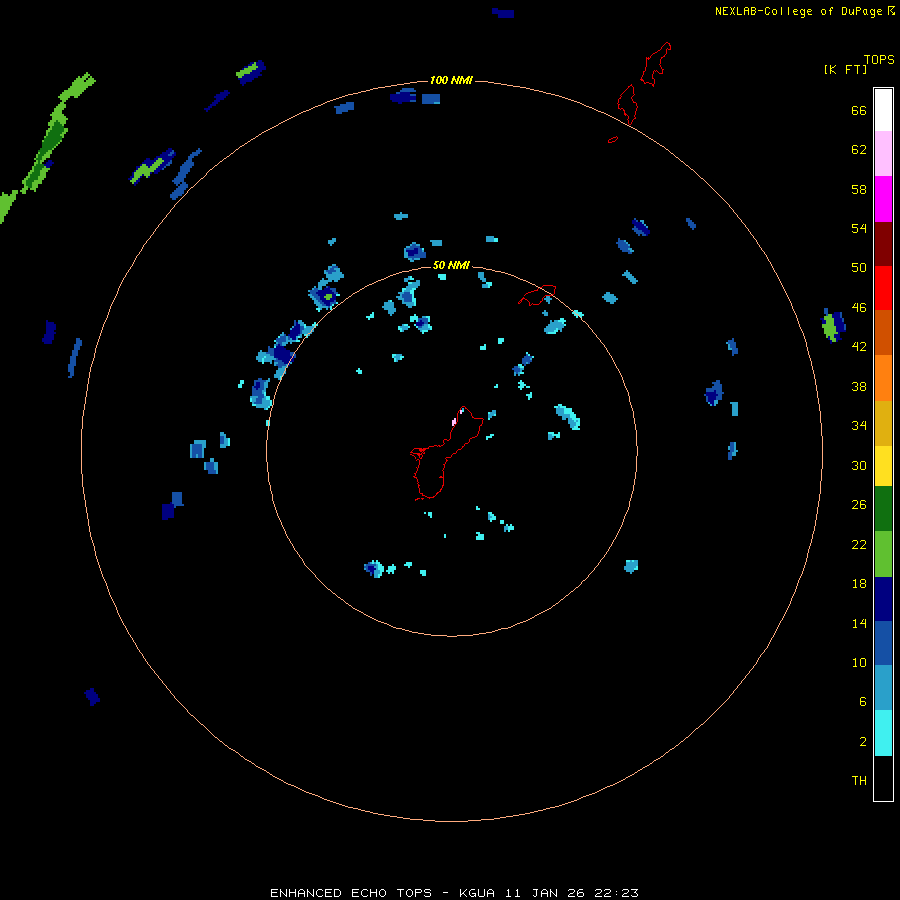
Task: Select the yellow swatch in the legend
Action: [x=883, y=465]
